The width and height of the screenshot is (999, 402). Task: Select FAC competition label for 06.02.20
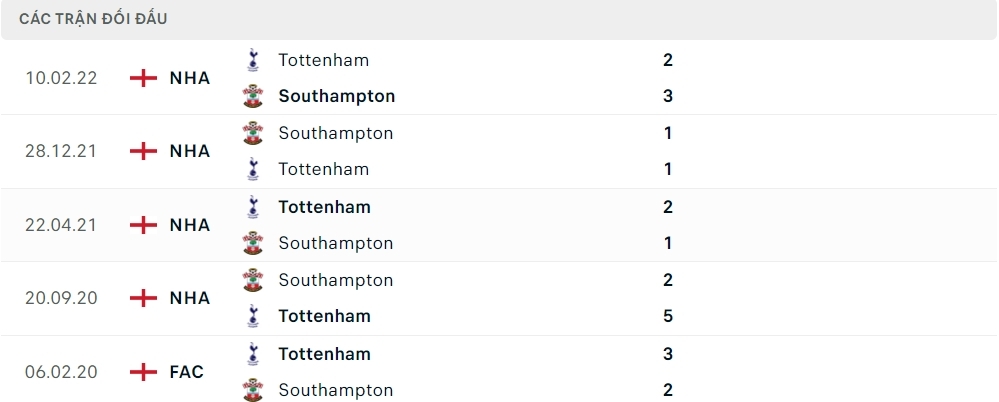click(187, 372)
